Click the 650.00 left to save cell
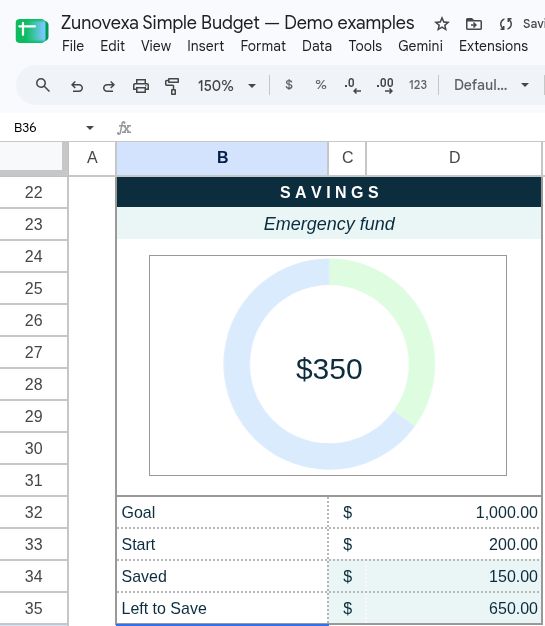545x626 pixels. click(454, 608)
